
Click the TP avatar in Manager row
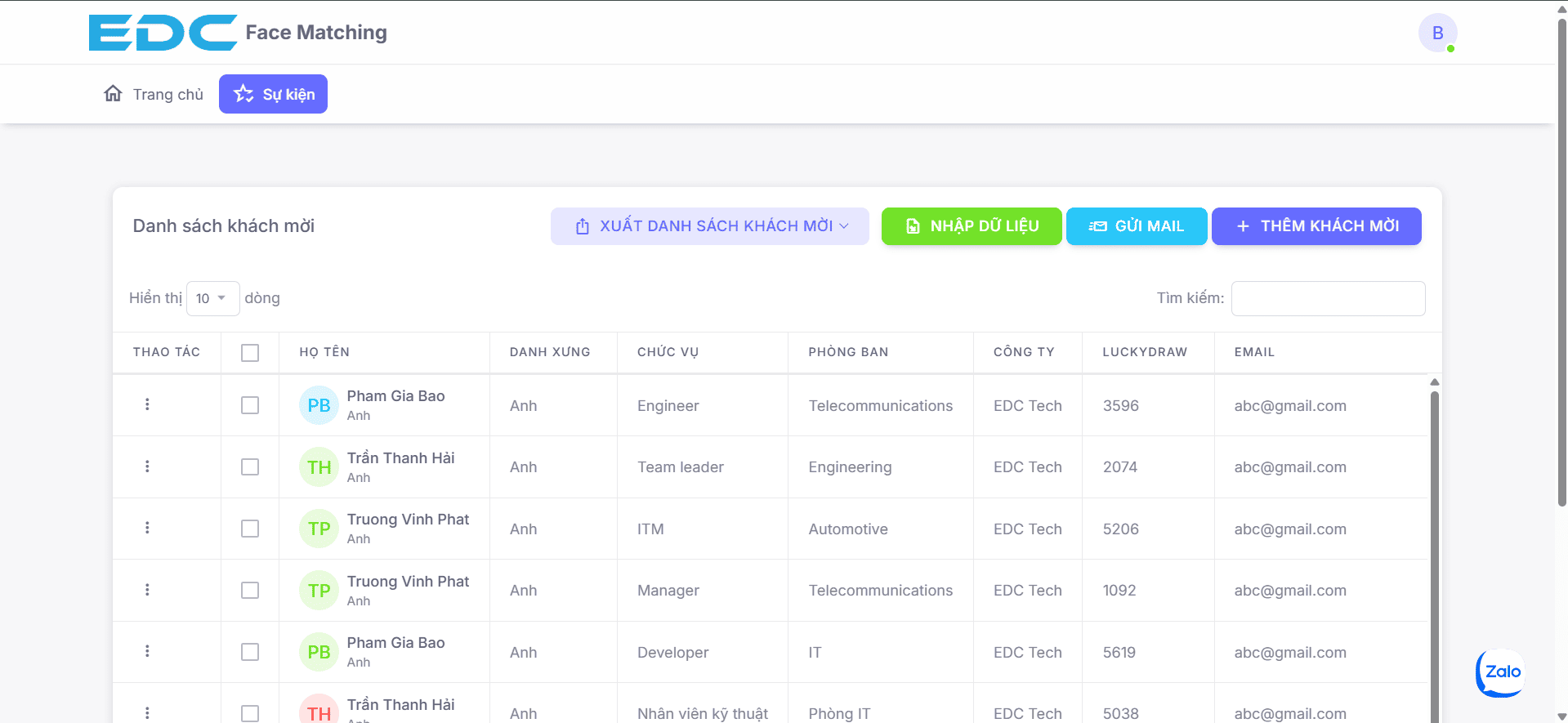pyautogui.click(x=319, y=591)
